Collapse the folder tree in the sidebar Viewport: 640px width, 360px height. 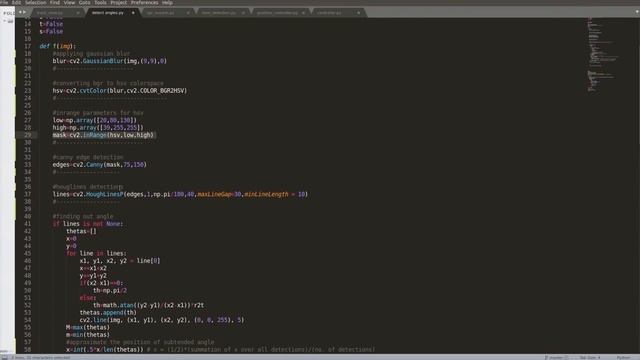pos(5,21)
